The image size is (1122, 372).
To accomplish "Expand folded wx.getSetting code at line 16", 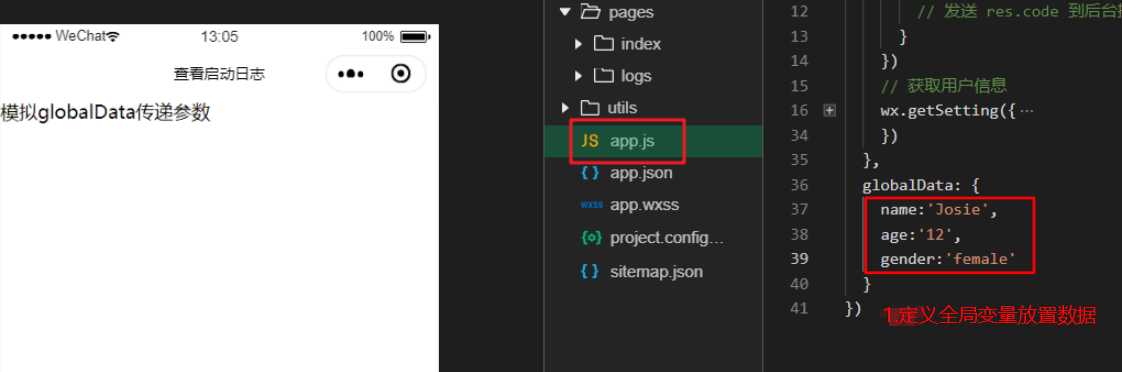I will (829, 111).
